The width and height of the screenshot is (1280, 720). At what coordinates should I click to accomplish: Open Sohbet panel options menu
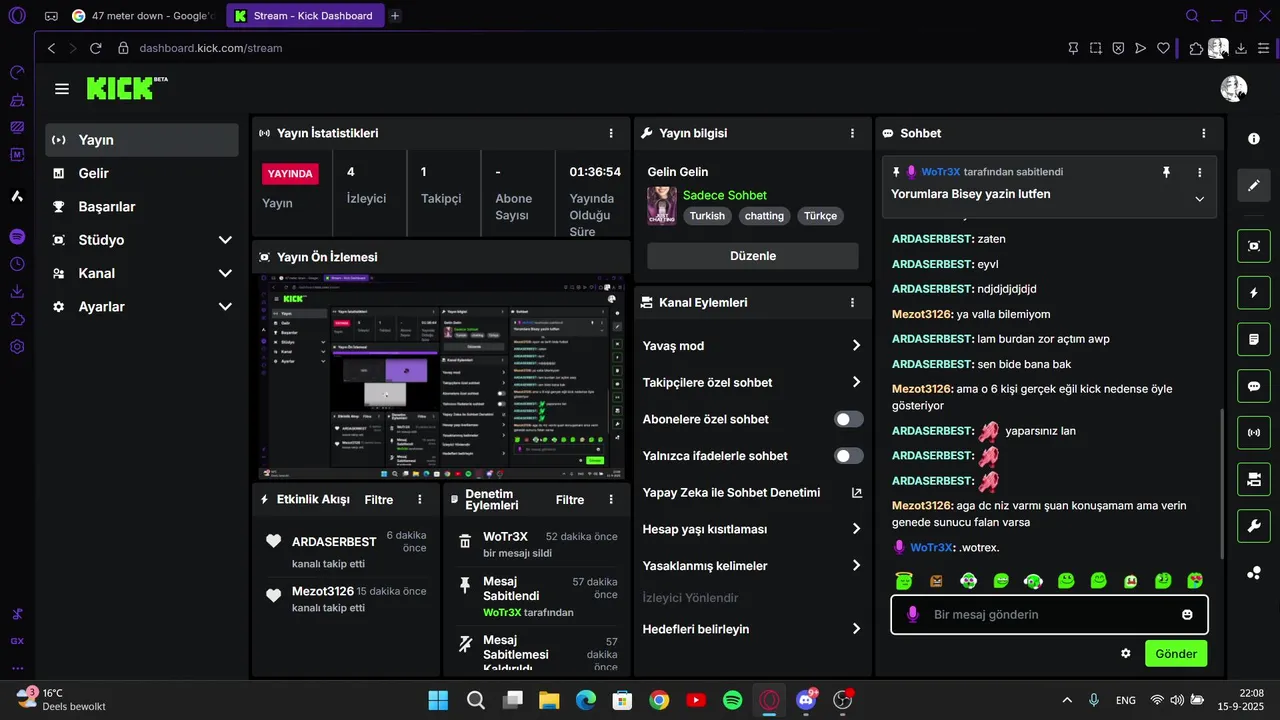1204,133
